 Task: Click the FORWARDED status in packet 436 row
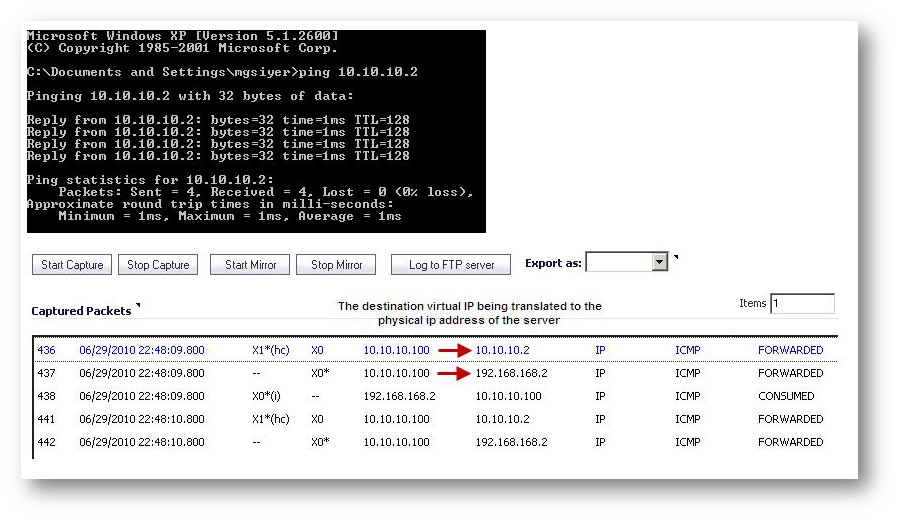tap(790, 351)
